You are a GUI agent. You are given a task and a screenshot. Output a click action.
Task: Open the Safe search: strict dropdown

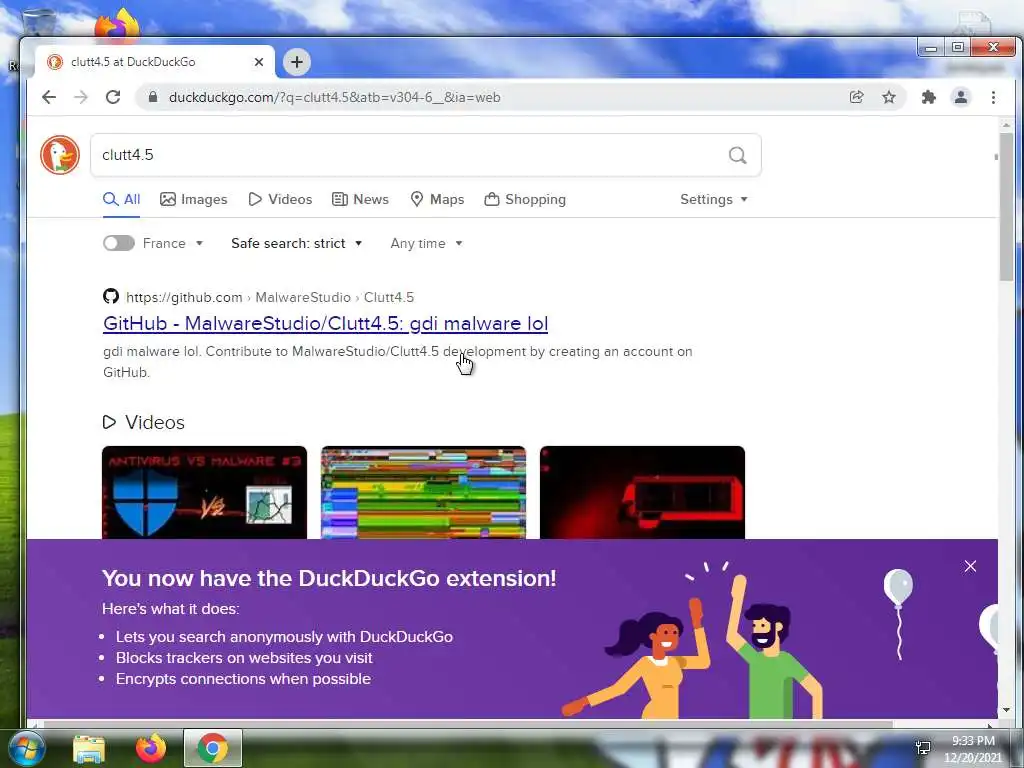tap(296, 243)
